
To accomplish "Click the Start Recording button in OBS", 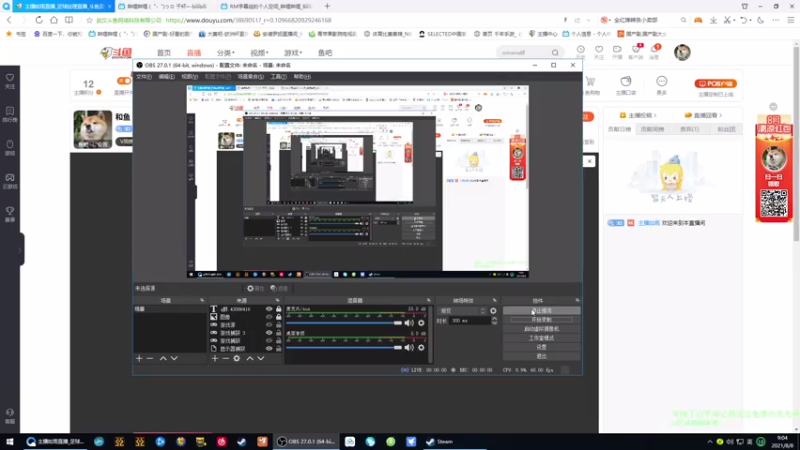I will tap(541, 320).
